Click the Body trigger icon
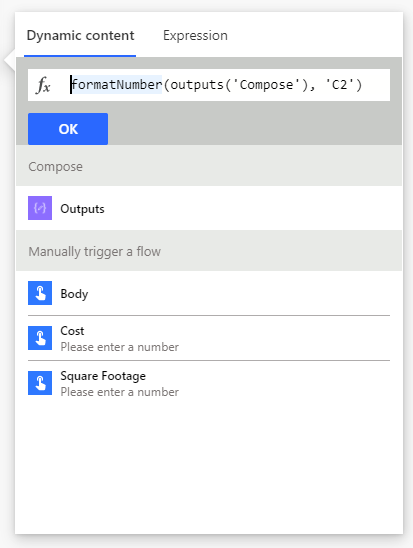413x548 pixels. click(x=40, y=293)
